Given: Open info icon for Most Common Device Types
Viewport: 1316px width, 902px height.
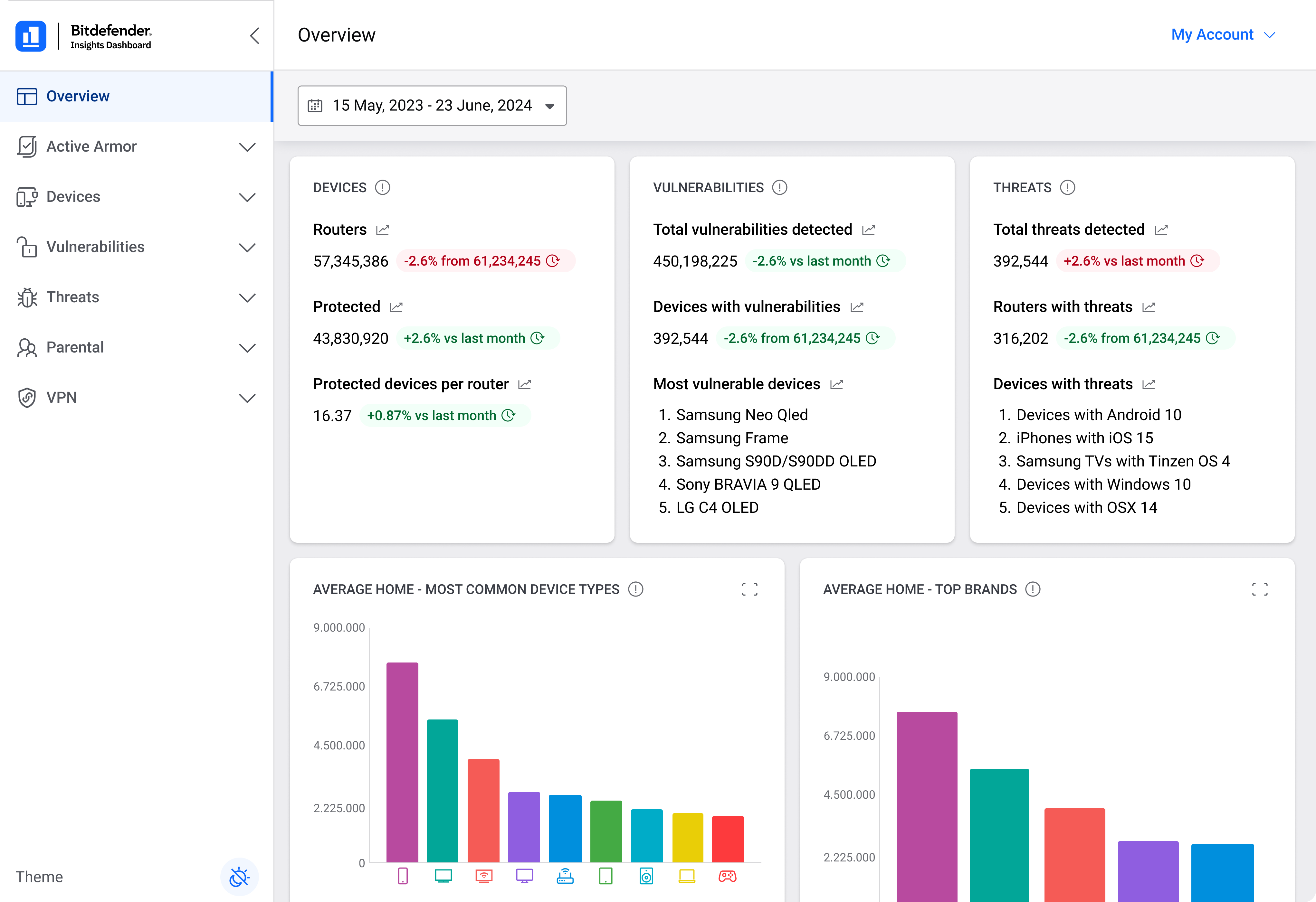Looking at the screenshot, I should point(635,589).
